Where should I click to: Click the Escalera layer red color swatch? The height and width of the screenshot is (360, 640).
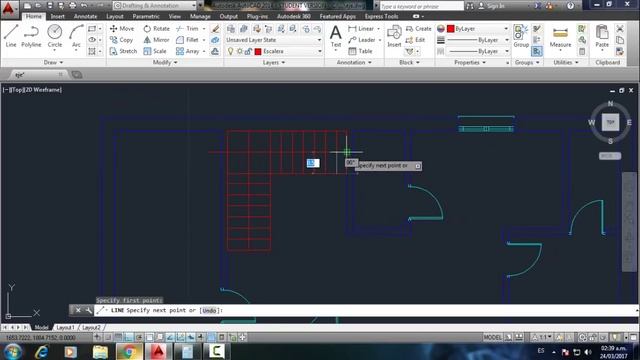point(258,51)
